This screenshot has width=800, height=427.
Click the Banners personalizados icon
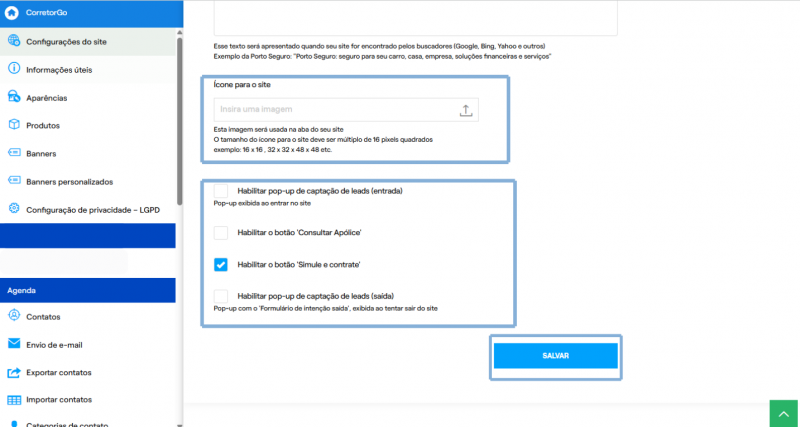tap(14, 181)
